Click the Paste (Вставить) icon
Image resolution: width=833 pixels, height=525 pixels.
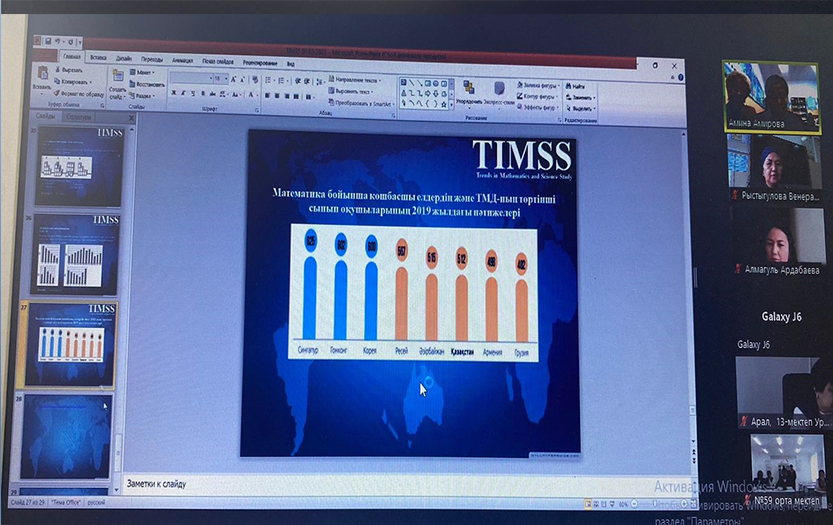(x=41, y=76)
